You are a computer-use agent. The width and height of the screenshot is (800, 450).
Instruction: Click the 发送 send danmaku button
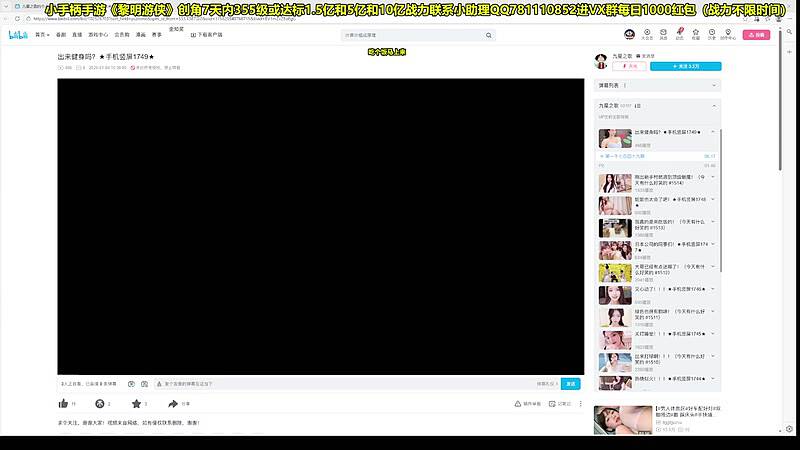click(x=570, y=383)
